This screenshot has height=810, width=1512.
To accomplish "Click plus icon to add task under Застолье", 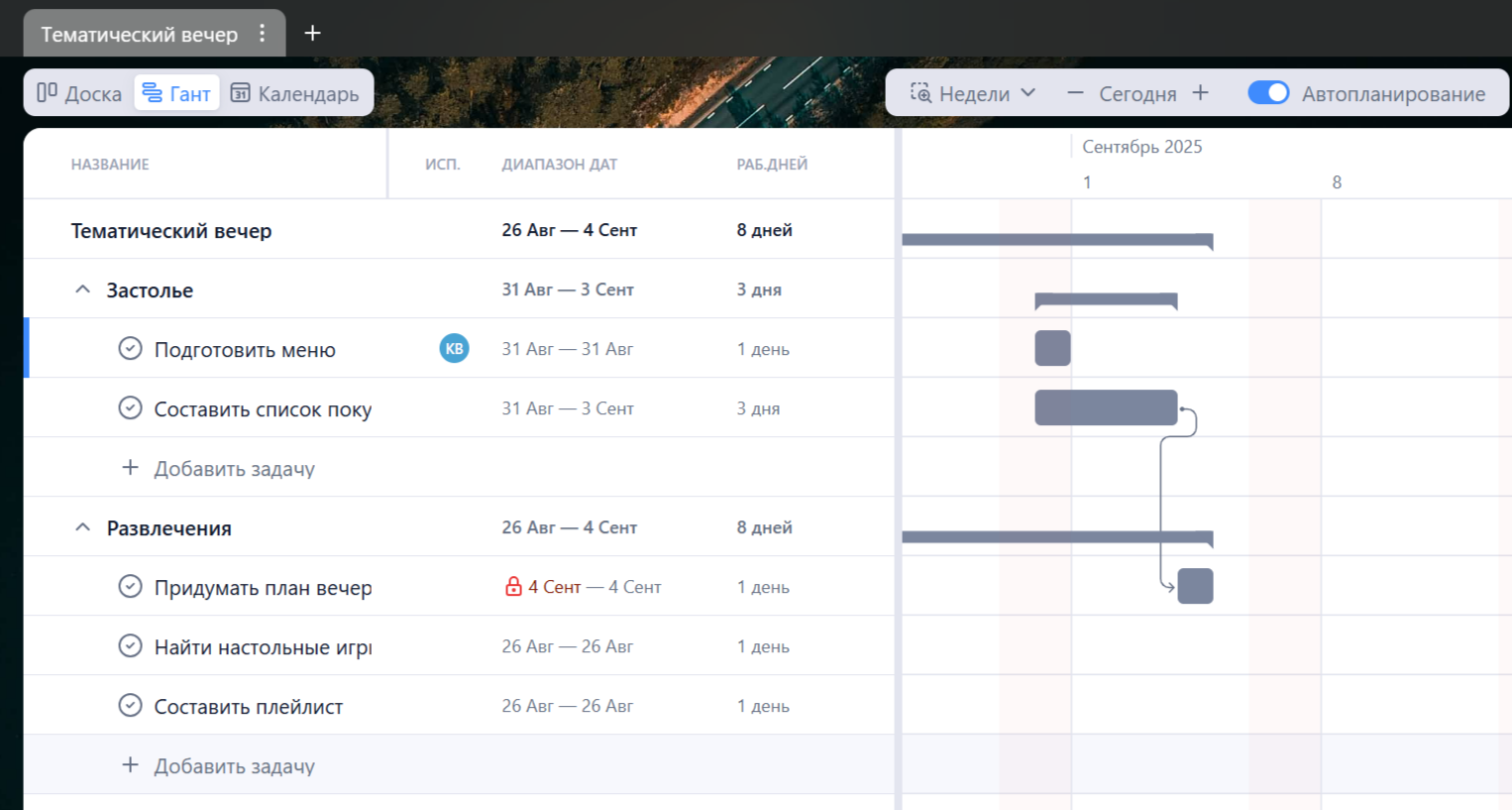I will [130, 468].
